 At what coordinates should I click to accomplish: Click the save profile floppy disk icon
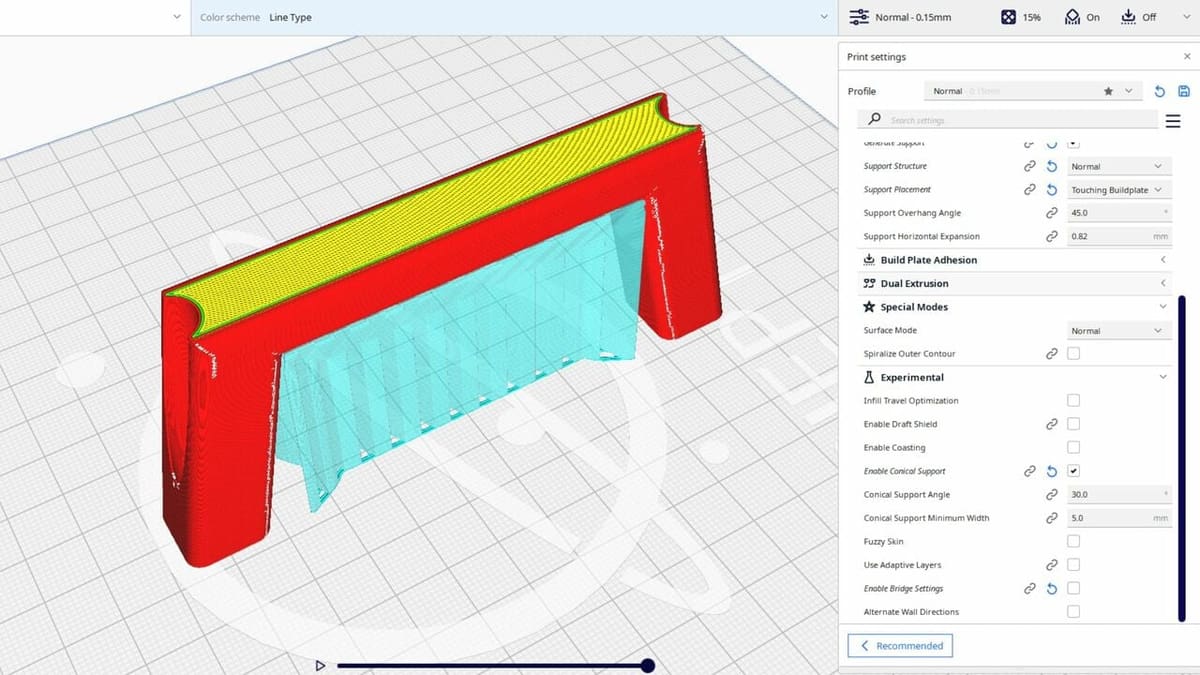click(x=1184, y=91)
